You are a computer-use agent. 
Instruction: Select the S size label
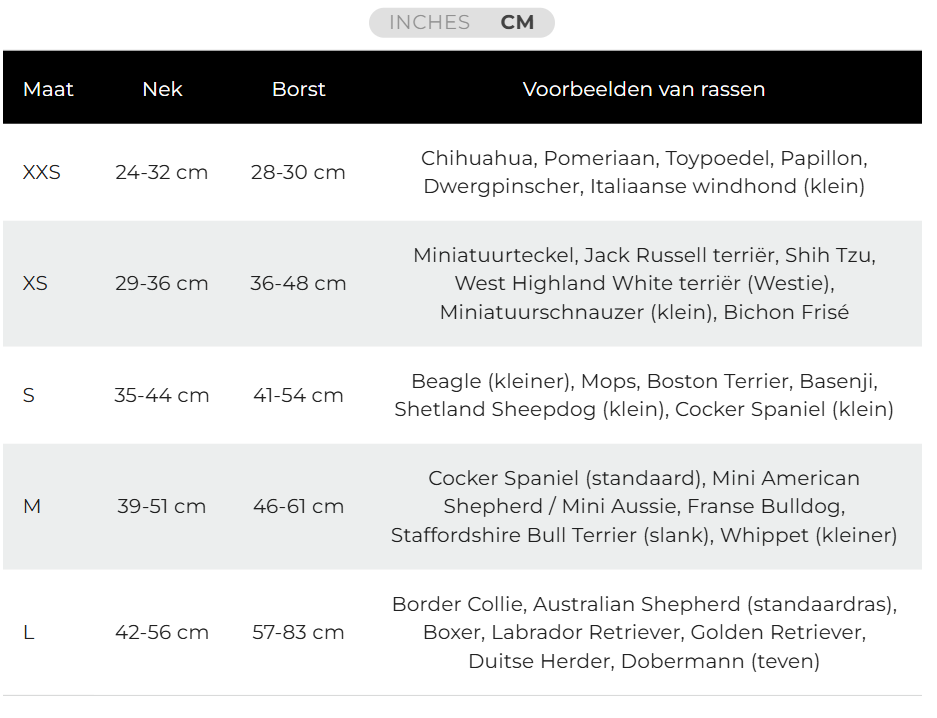[x=29, y=395]
